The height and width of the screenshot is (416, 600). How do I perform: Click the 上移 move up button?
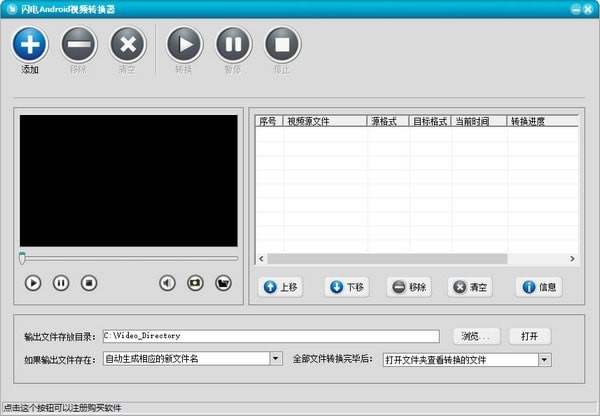(x=280, y=287)
